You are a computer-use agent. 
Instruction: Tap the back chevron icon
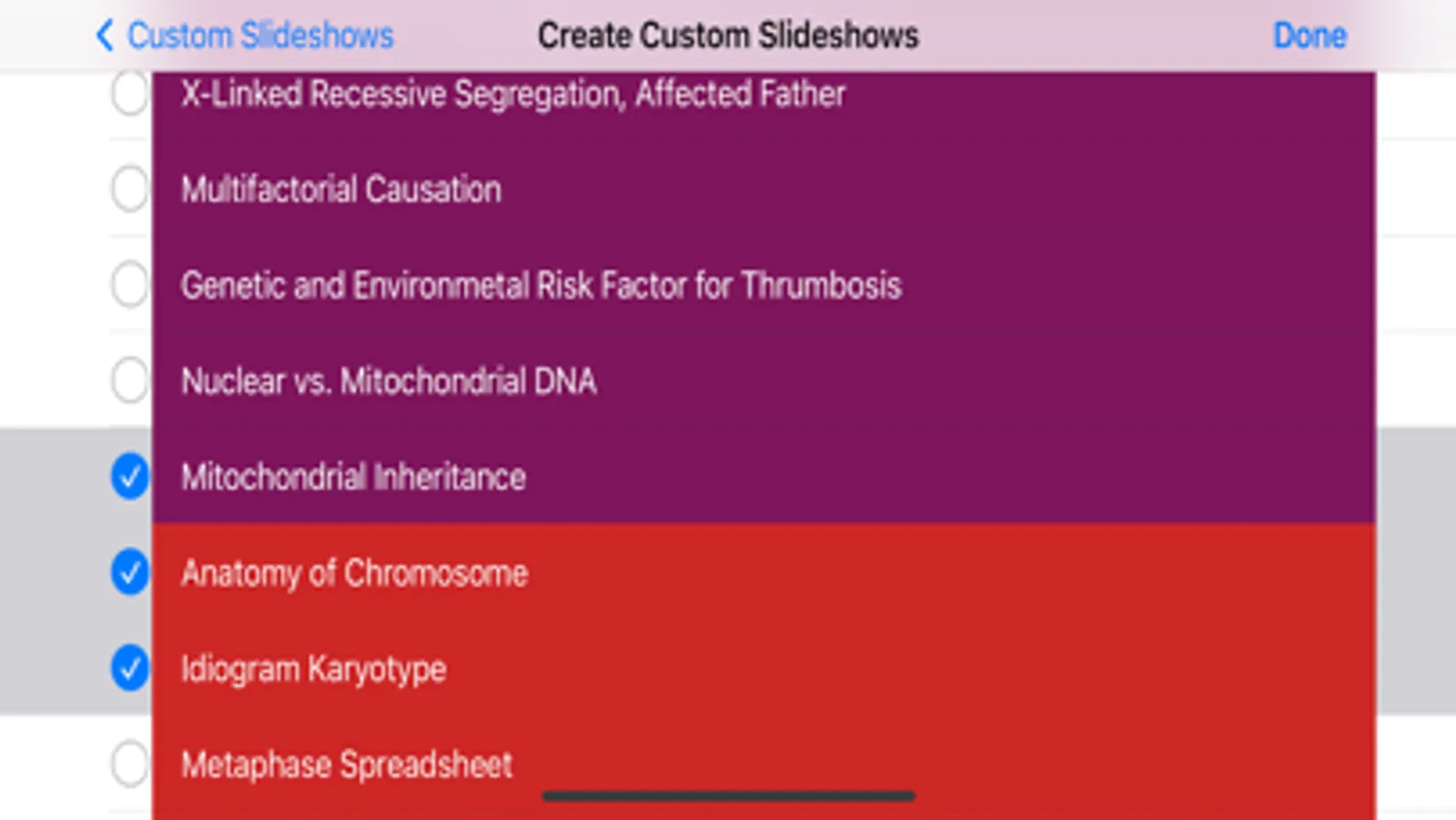point(105,36)
